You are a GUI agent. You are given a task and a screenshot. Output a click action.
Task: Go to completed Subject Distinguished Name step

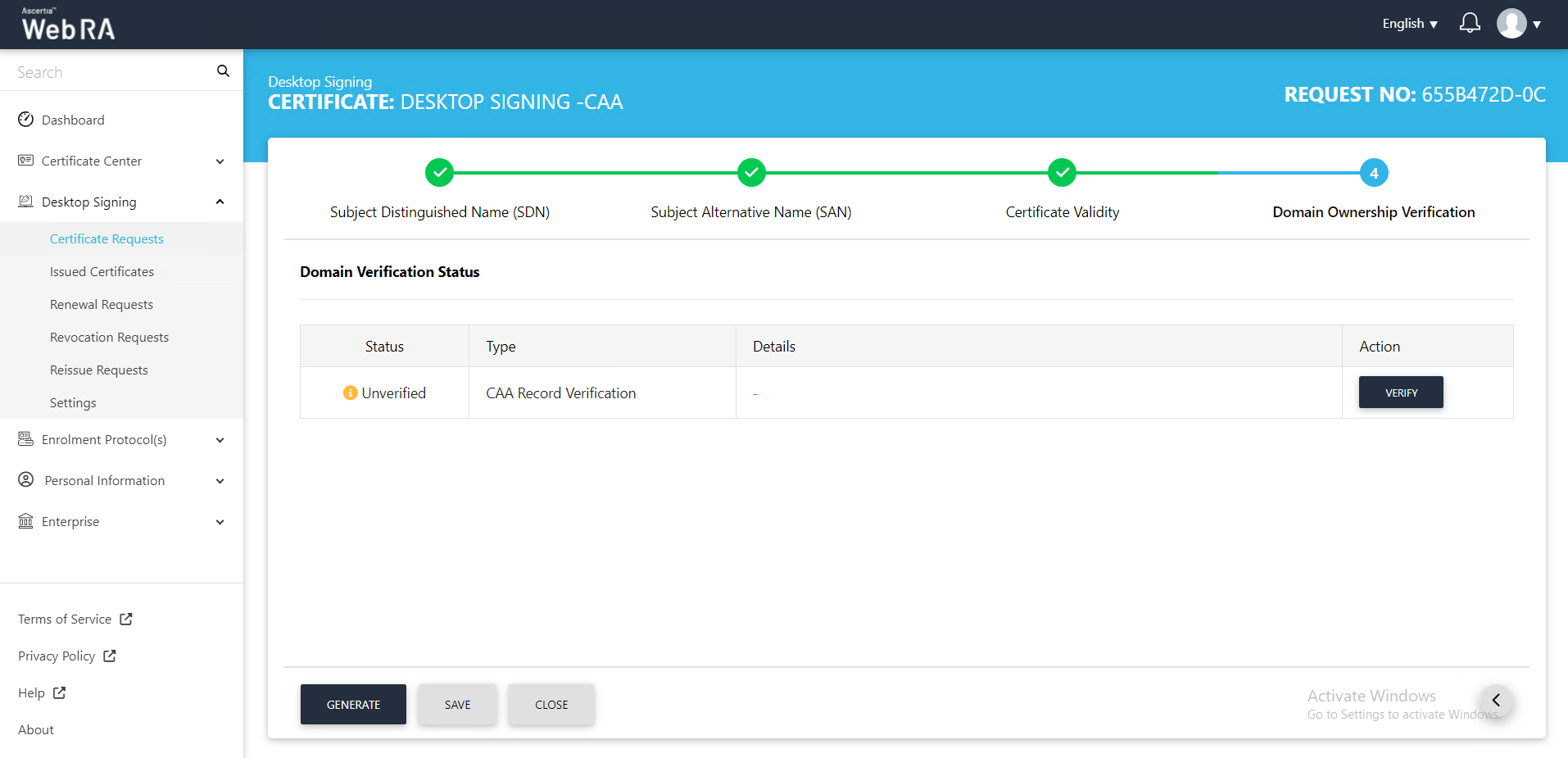[440, 173]
